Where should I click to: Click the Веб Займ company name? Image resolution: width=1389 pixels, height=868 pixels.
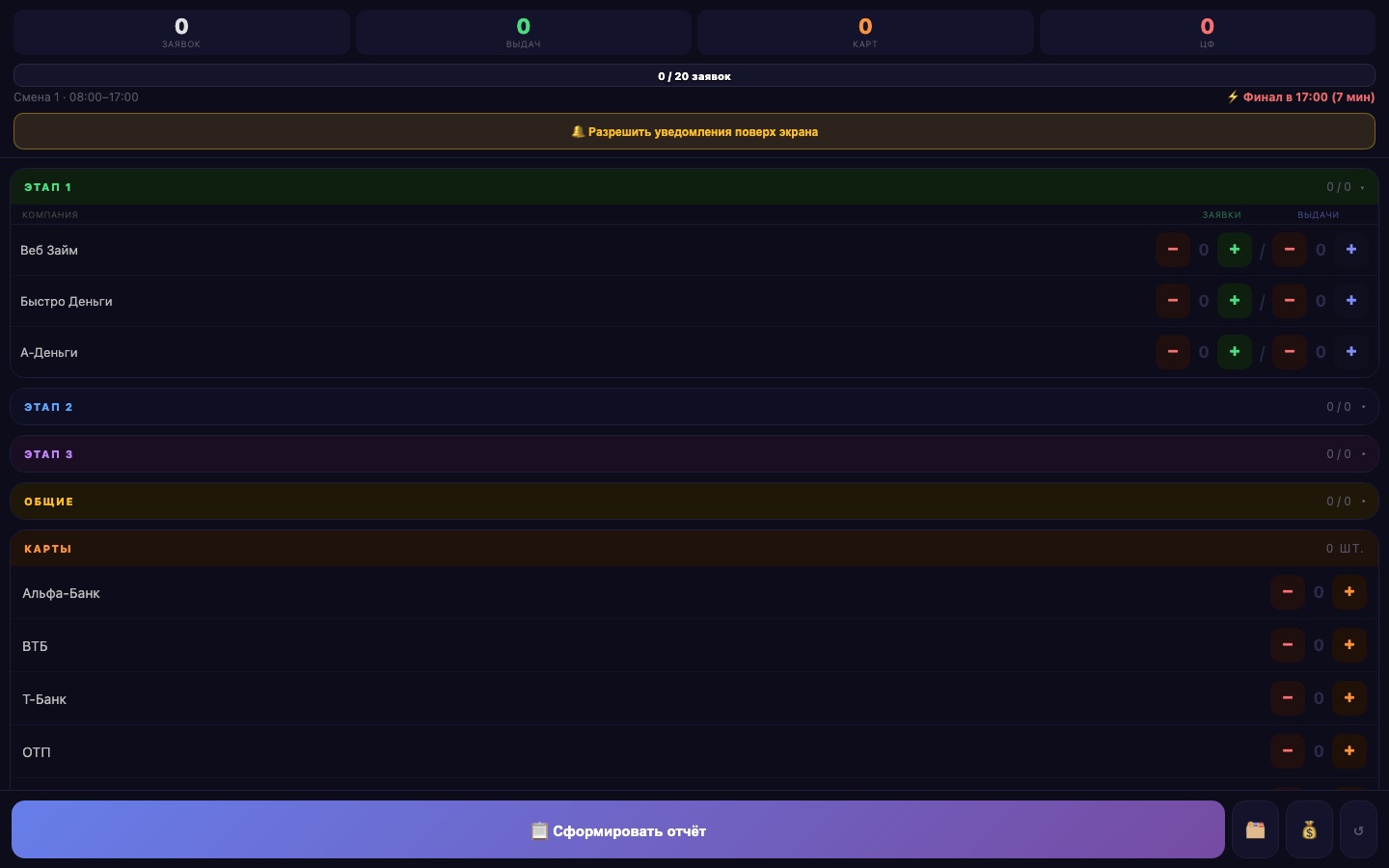49,250
